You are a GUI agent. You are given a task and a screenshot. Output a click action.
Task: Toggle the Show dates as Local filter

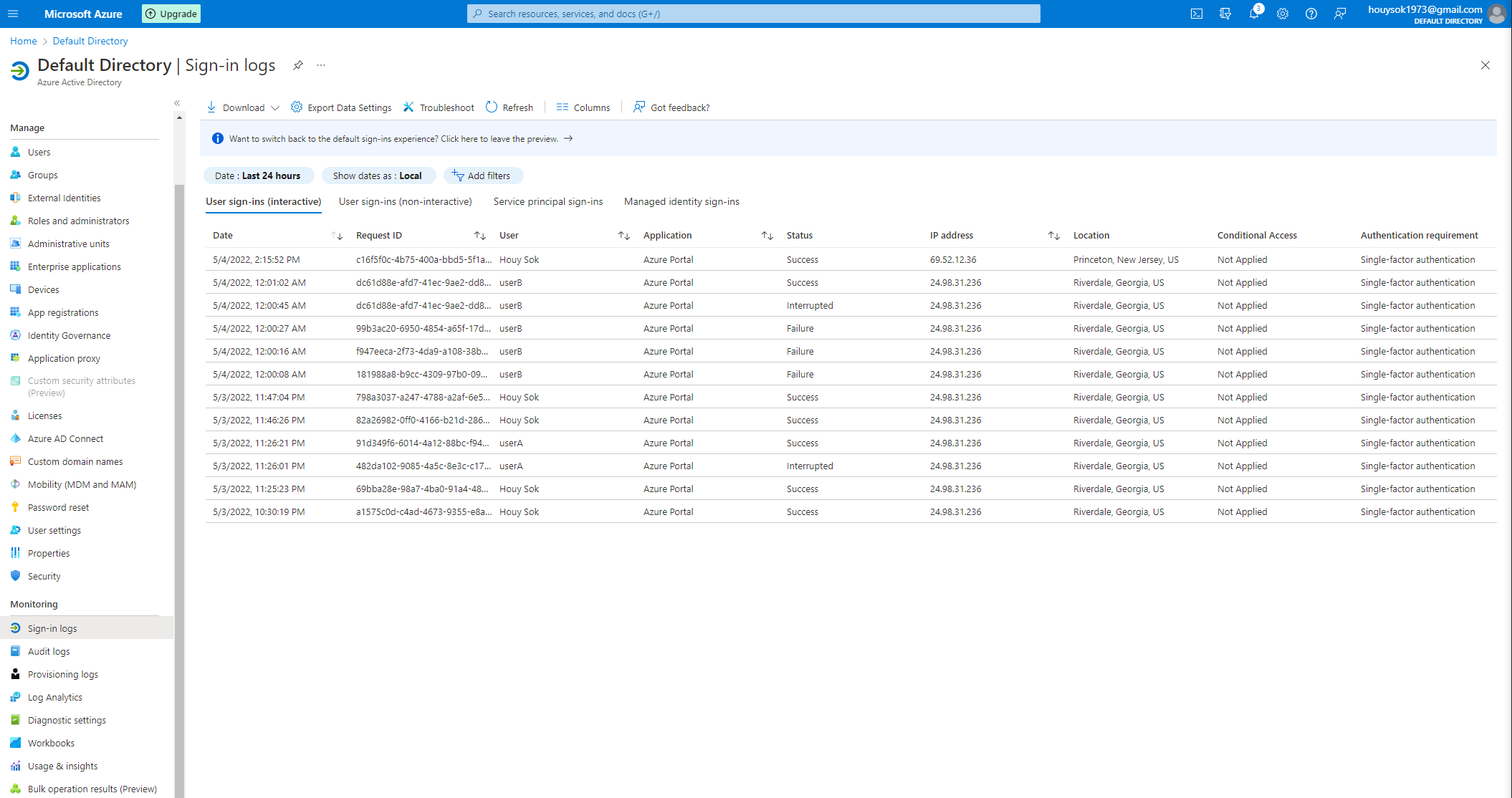tap(378, 176)
